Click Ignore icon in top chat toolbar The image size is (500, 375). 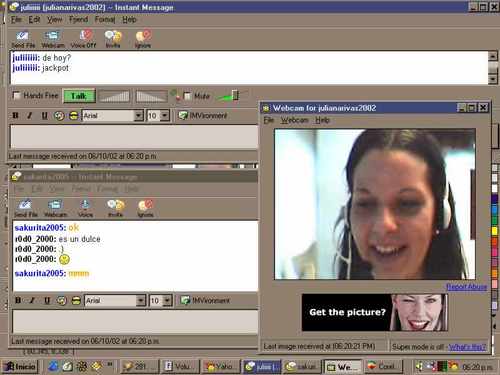pos(143,39)
